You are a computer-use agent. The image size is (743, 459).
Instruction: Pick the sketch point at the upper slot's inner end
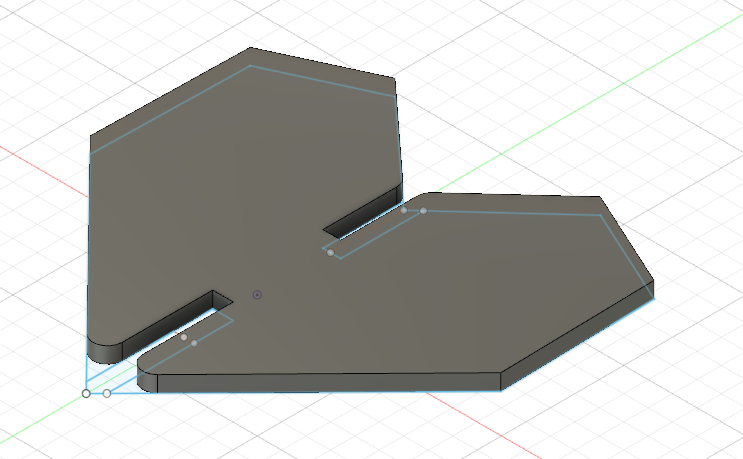click(x=330, y=252)
